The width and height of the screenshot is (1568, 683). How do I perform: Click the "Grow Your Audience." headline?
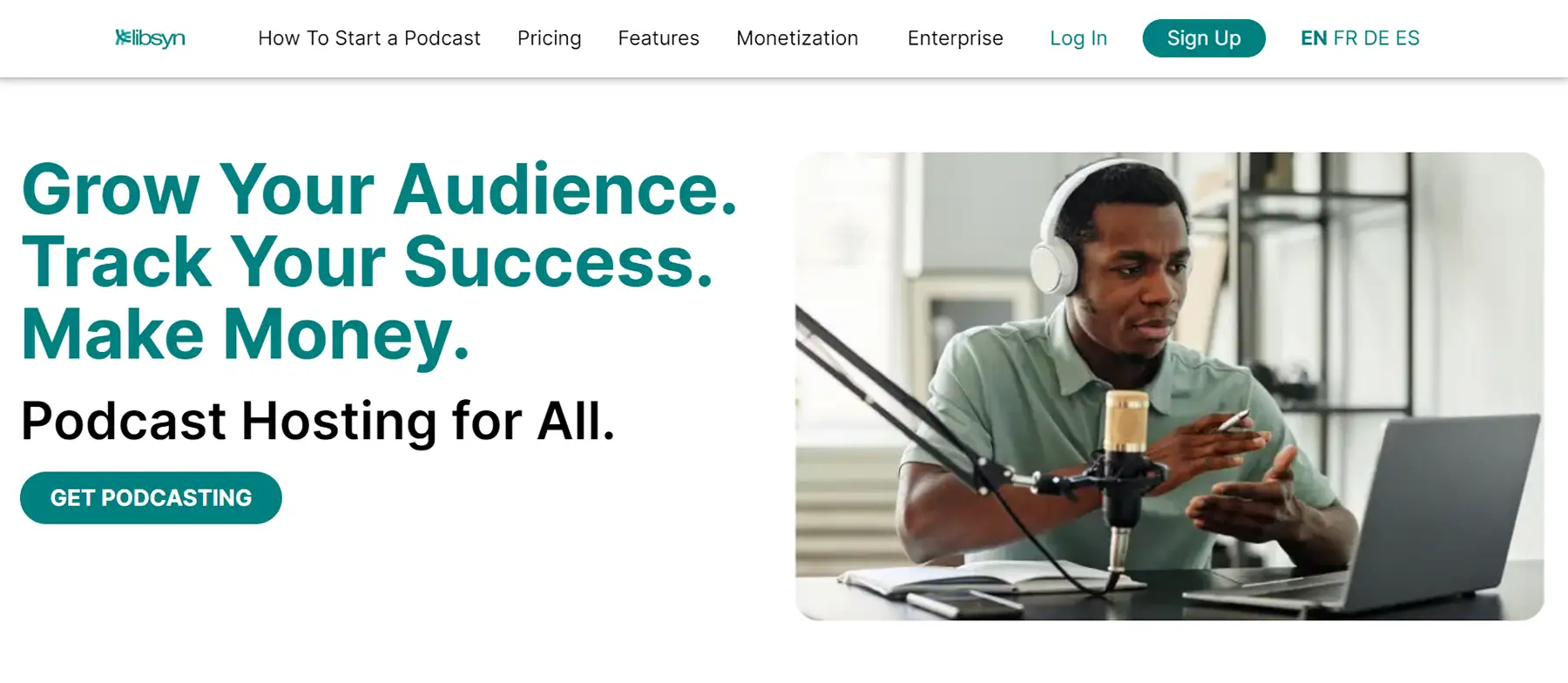pos(379,189)
